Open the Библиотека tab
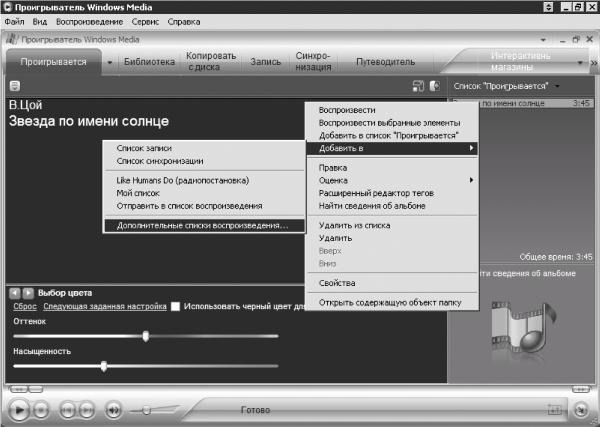Image resolution: width=600 pixels, height=427 pixels. 150,62
